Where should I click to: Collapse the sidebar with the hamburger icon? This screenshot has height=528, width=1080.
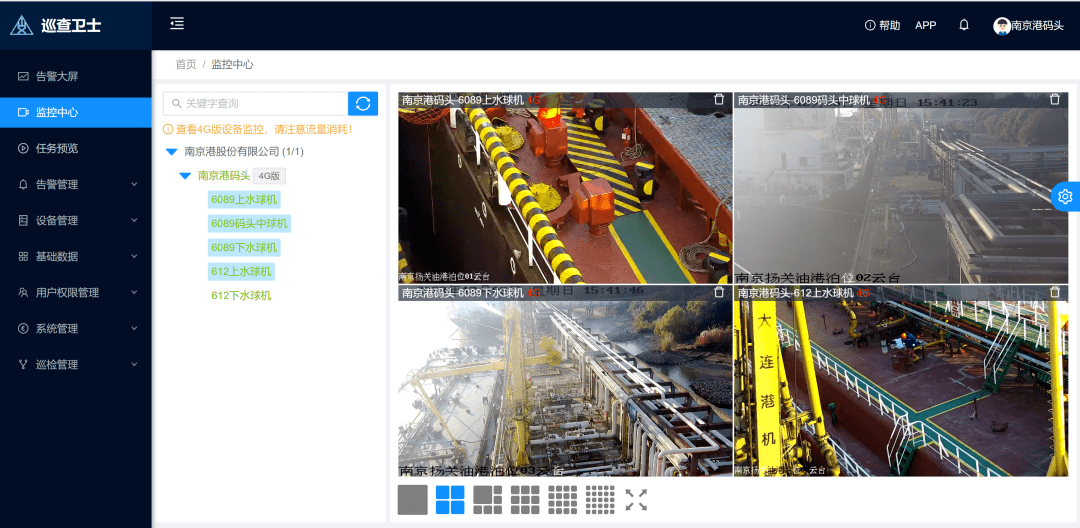[x=177, y=24]
